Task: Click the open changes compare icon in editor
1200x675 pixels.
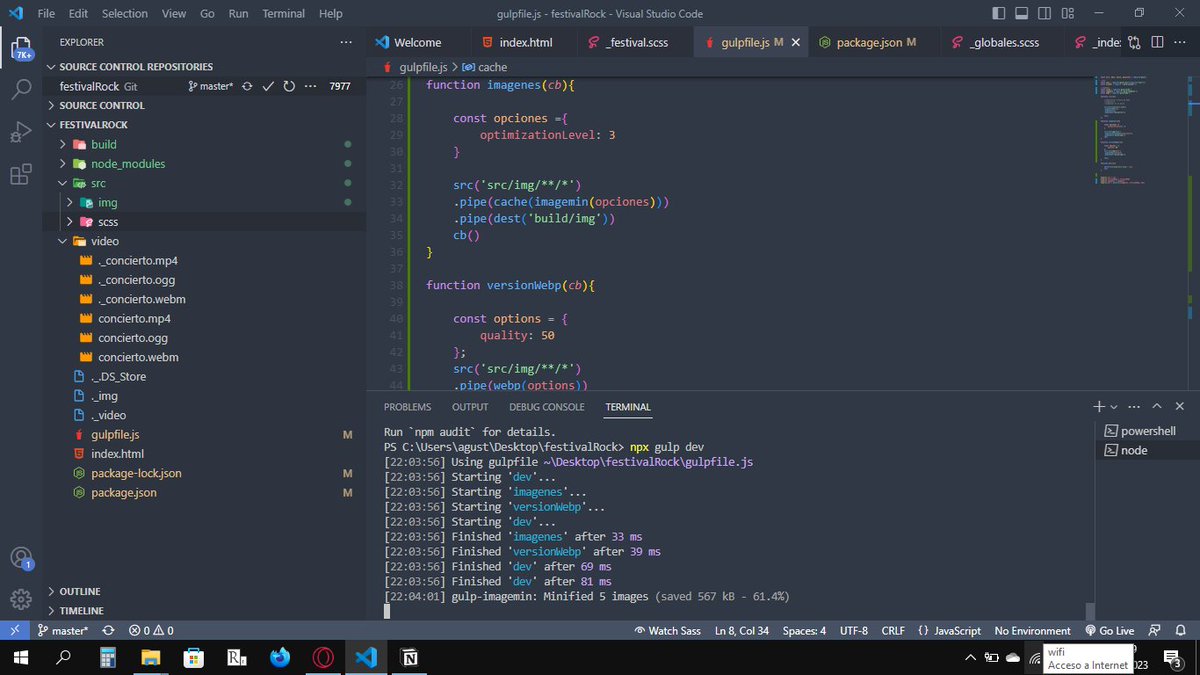Action: pyautogui.click(x=1134, y=43)
